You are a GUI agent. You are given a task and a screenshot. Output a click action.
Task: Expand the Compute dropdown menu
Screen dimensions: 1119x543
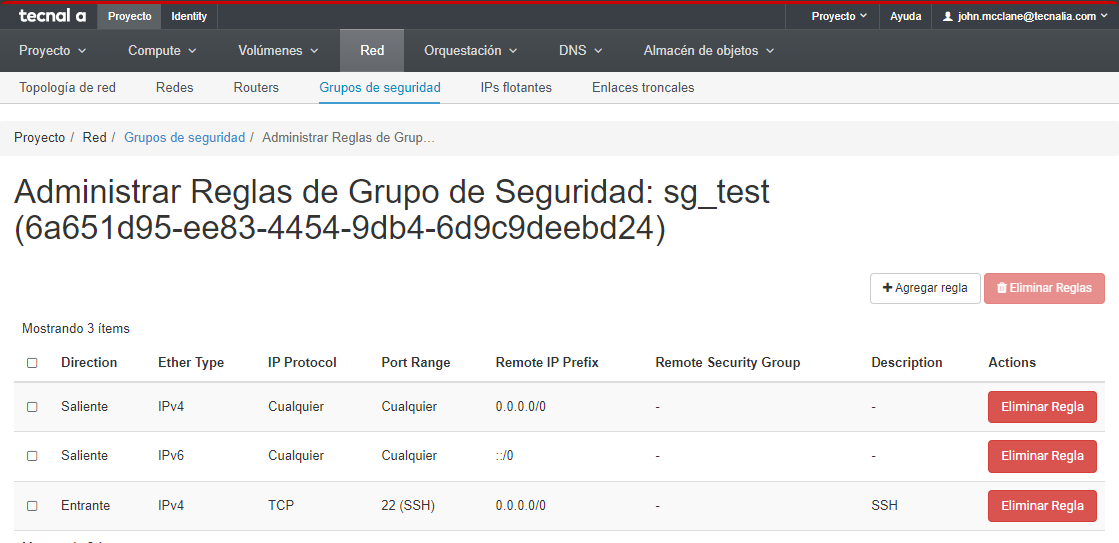pos(162,50)
